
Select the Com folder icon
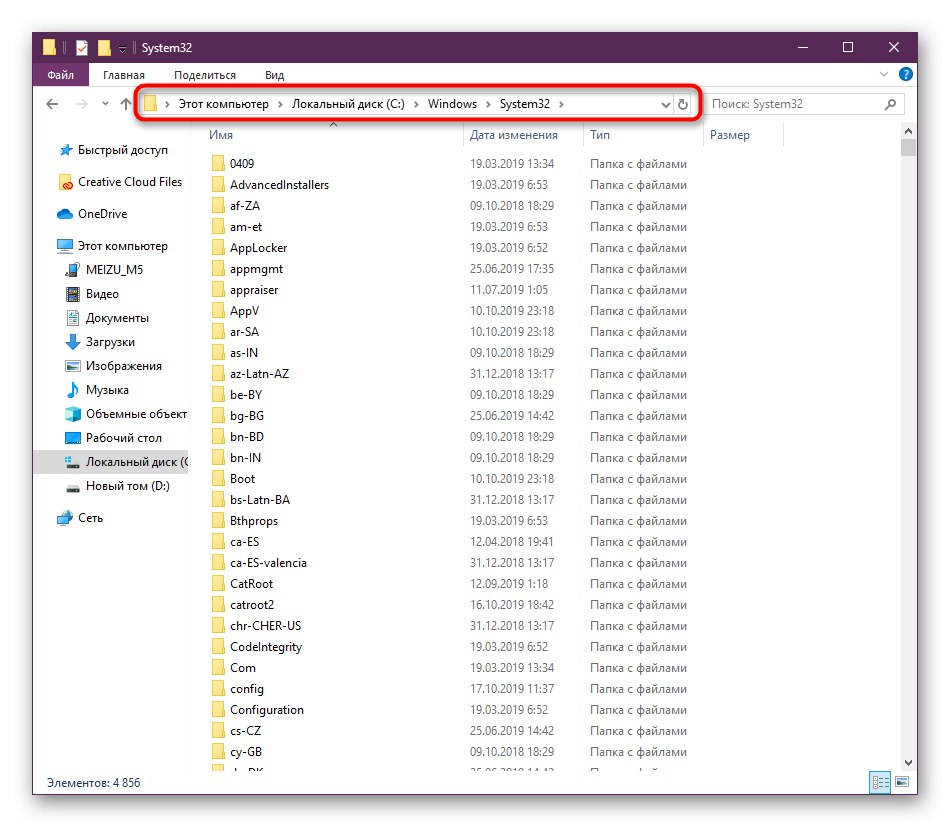click(218, 668)
